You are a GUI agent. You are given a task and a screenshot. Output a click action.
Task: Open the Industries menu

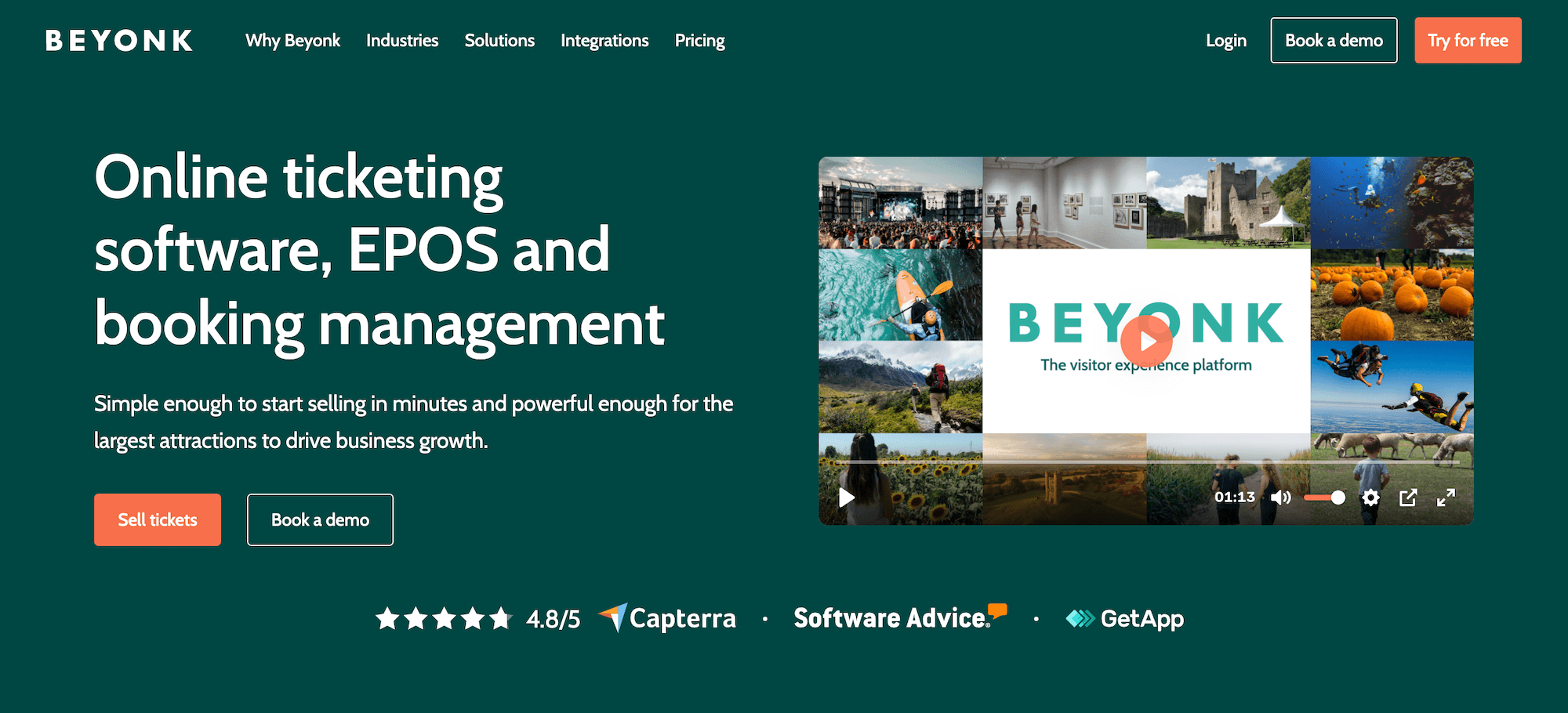[402, 41]
